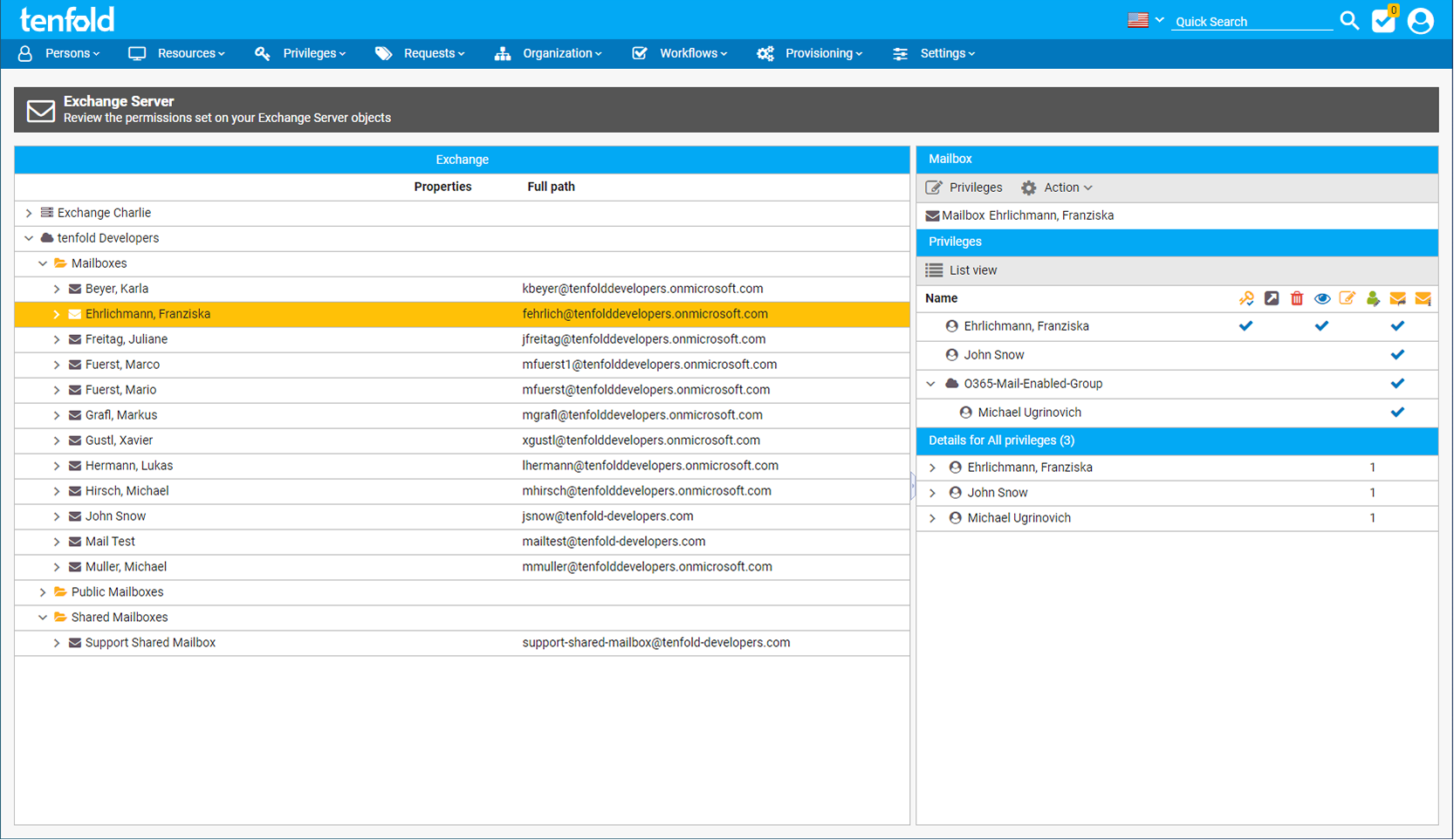Click the O365-Mail-Enabled-Group cloud icon
1454x840 pixels.
coord(952,384)
